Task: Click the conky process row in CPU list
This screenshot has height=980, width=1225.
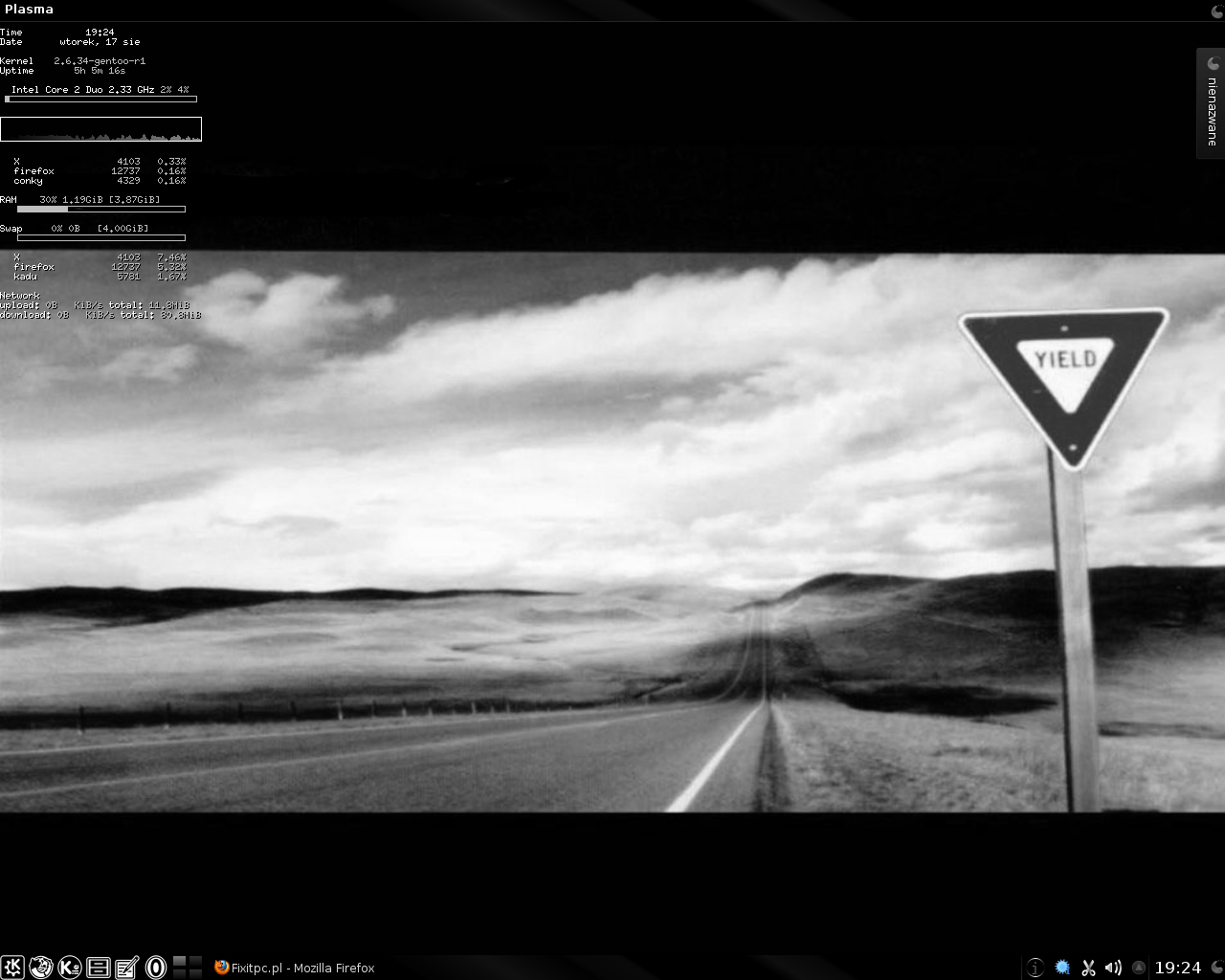Action: 100,181
